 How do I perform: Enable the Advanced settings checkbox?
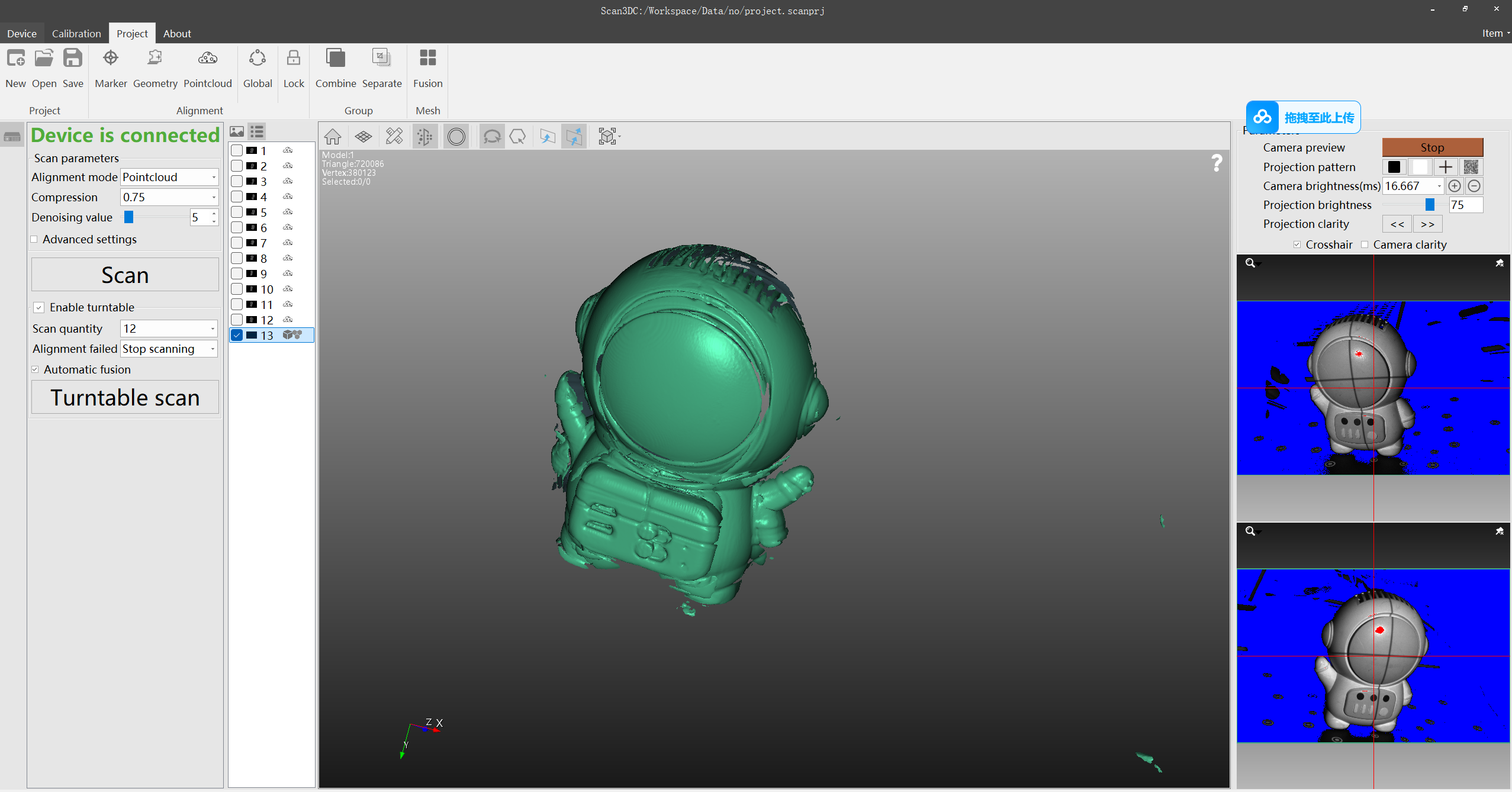click(x=34, y=239)
